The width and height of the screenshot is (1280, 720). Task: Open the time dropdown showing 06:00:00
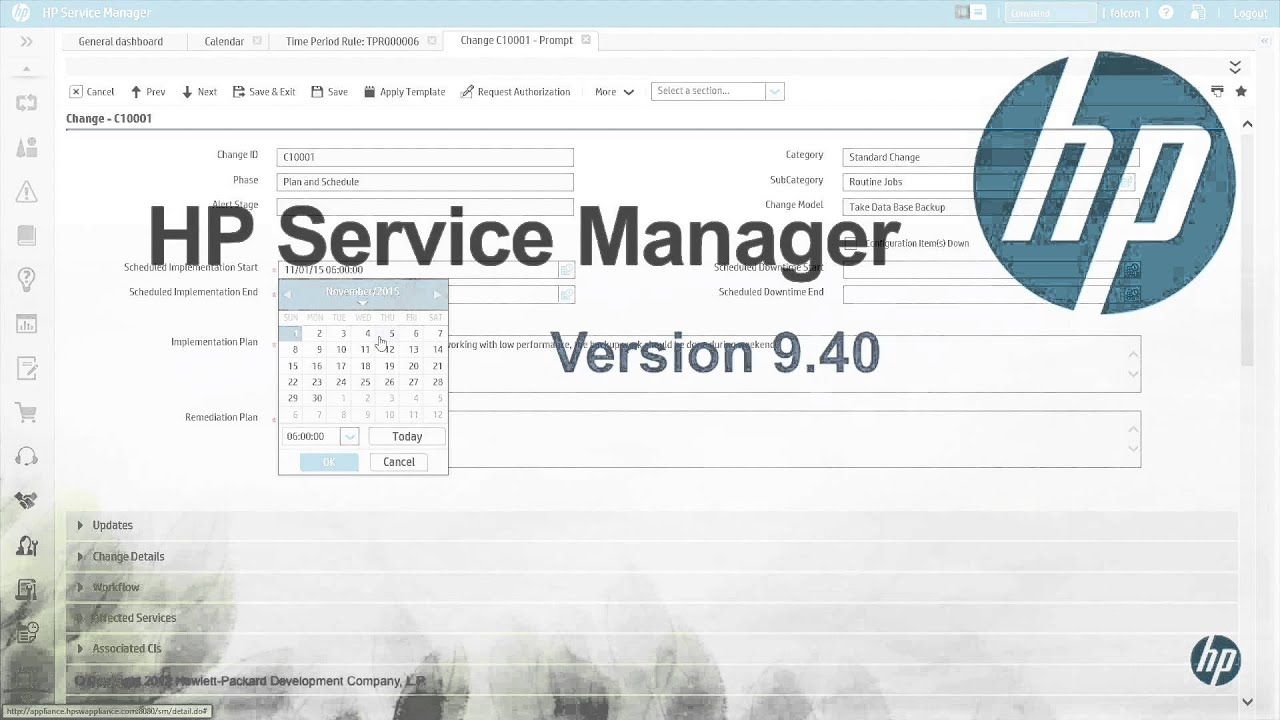coord(349,436)
